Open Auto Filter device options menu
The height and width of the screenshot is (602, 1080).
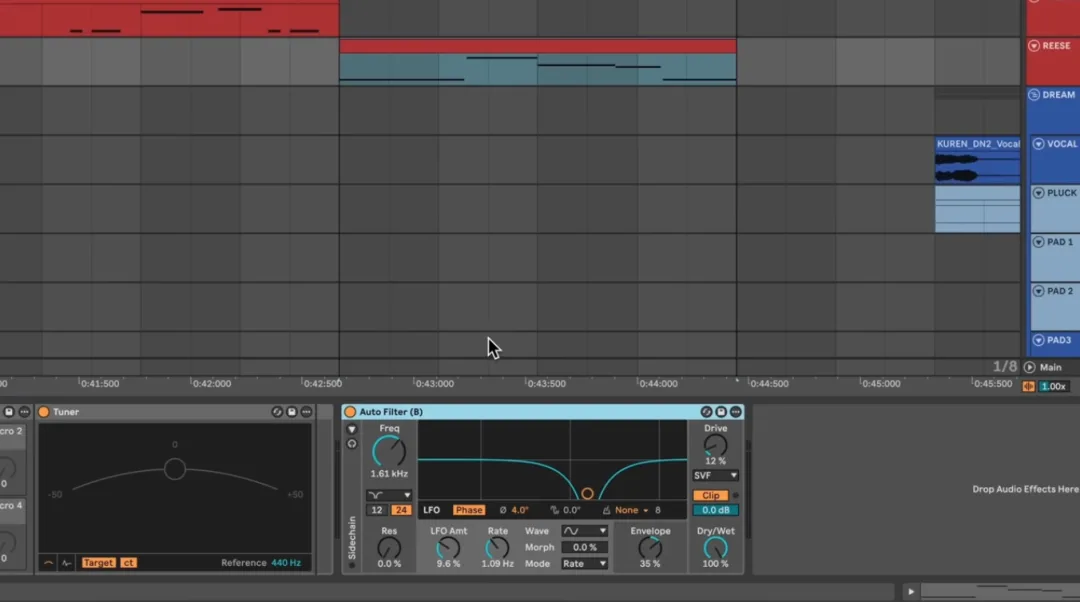[x=736, y=412]
